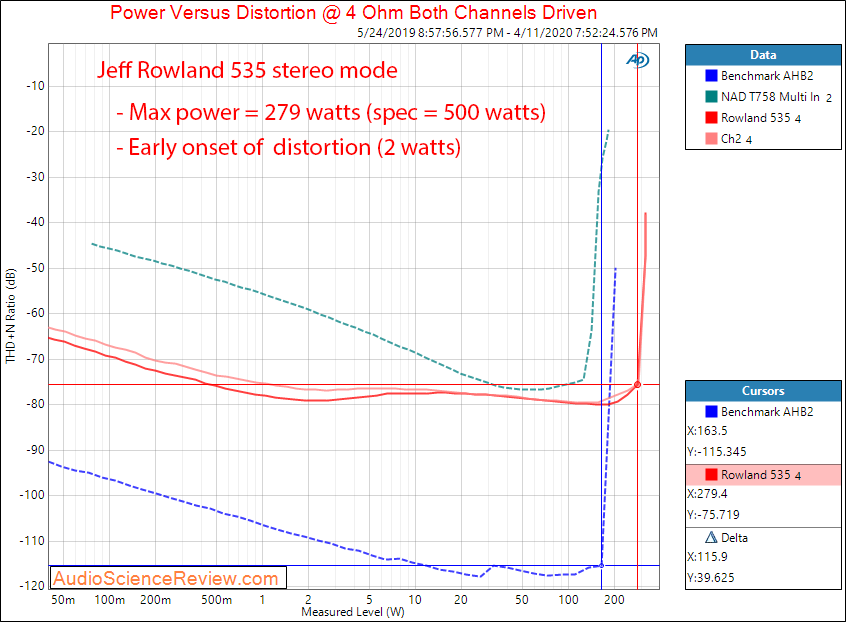Click the Y:-75.719 cursor value

pos(714,515)
